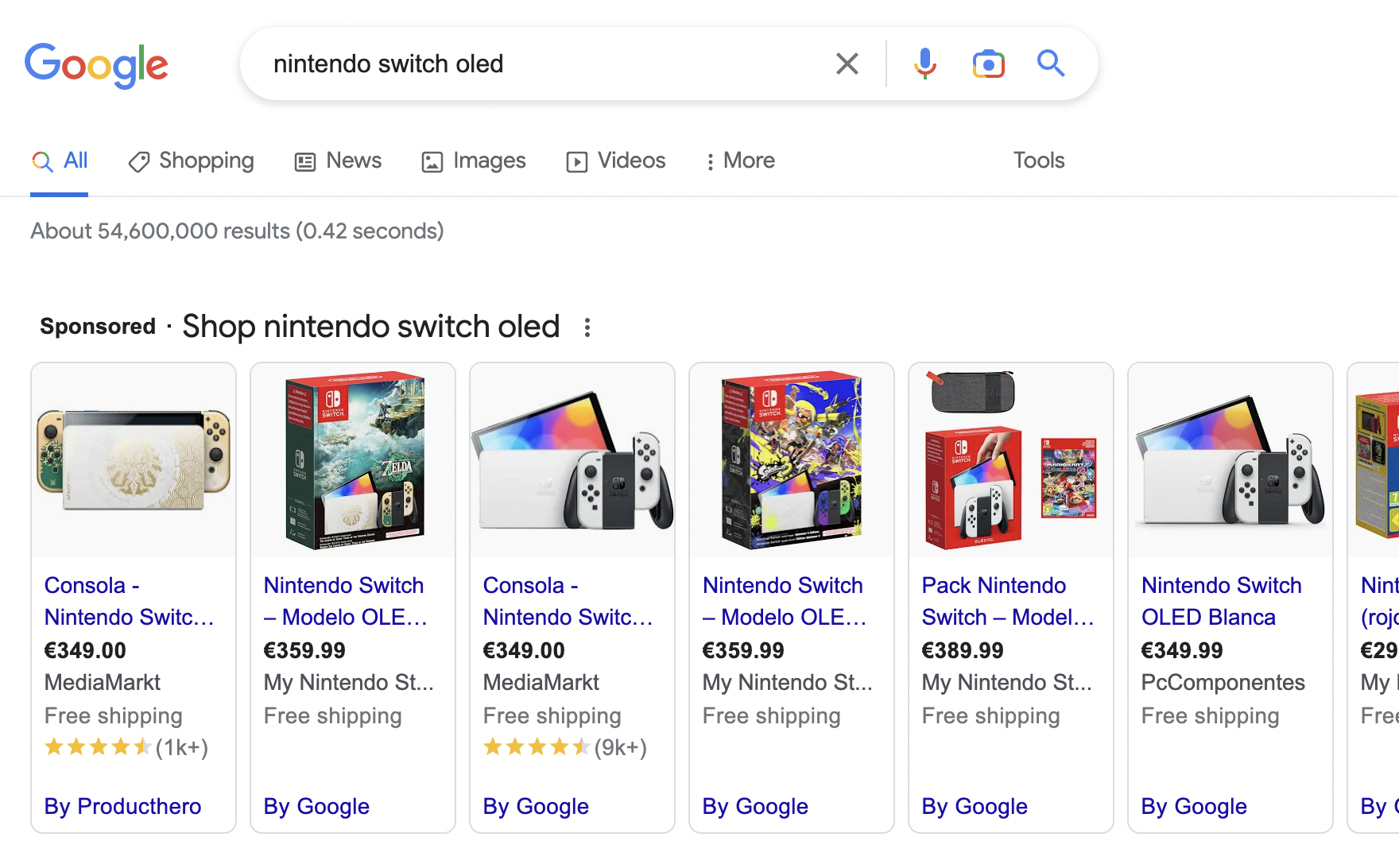The image size is (1399, 868).
Task: Click the More options icon in results navigation
Action: coord(710,161)
